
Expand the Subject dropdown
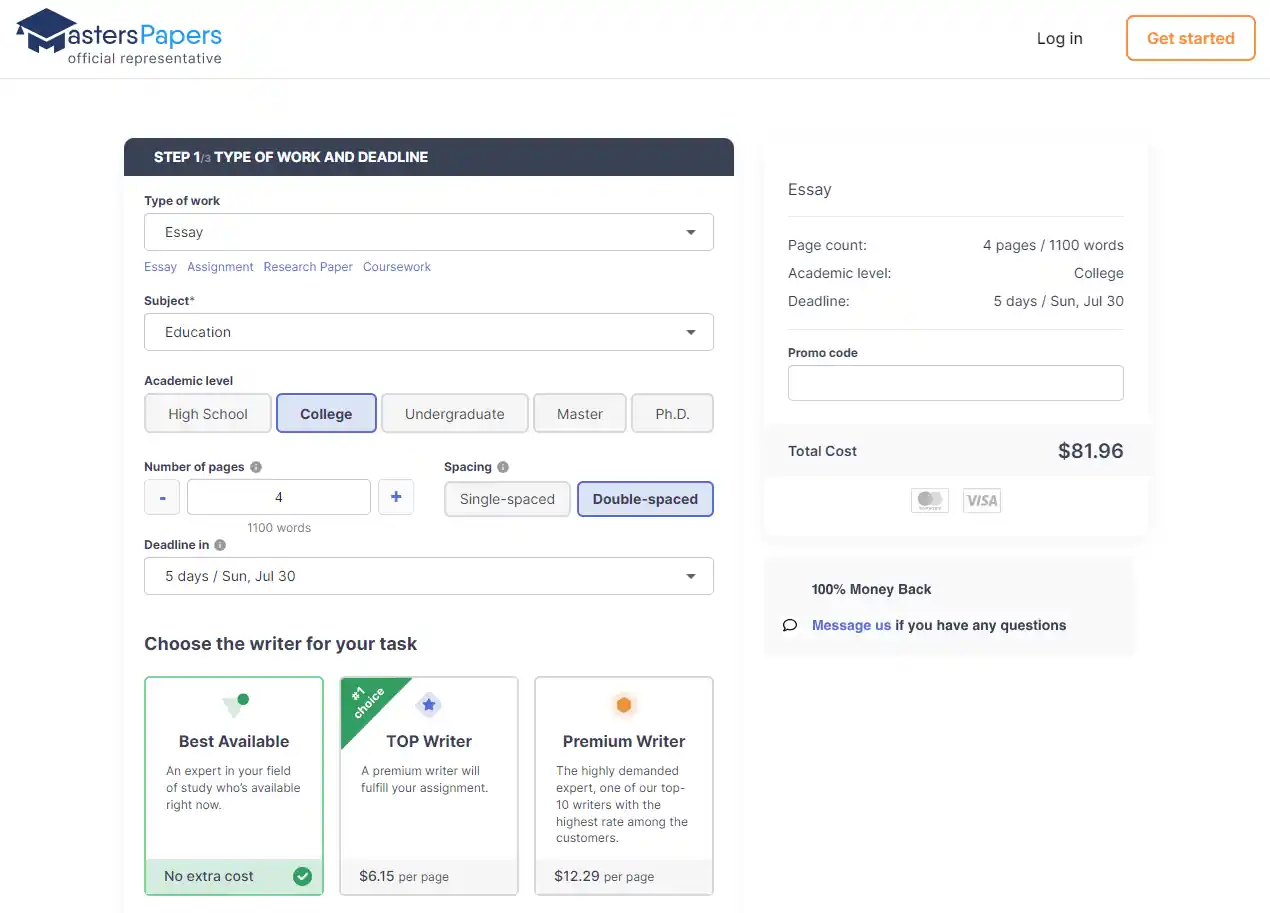point(428,332)
